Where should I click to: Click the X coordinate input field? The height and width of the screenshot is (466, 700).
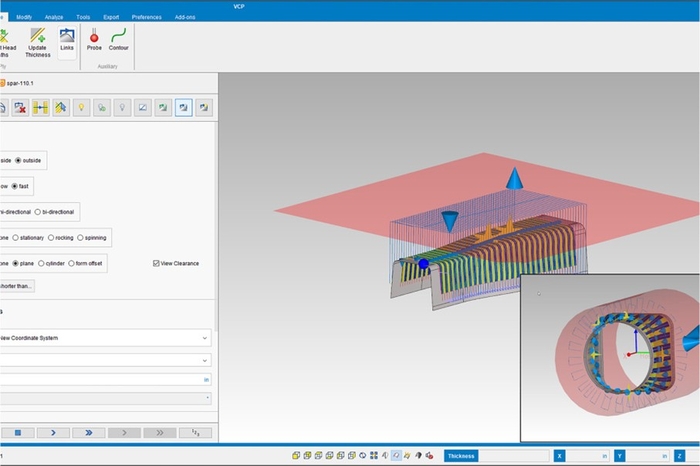[588, 455]
